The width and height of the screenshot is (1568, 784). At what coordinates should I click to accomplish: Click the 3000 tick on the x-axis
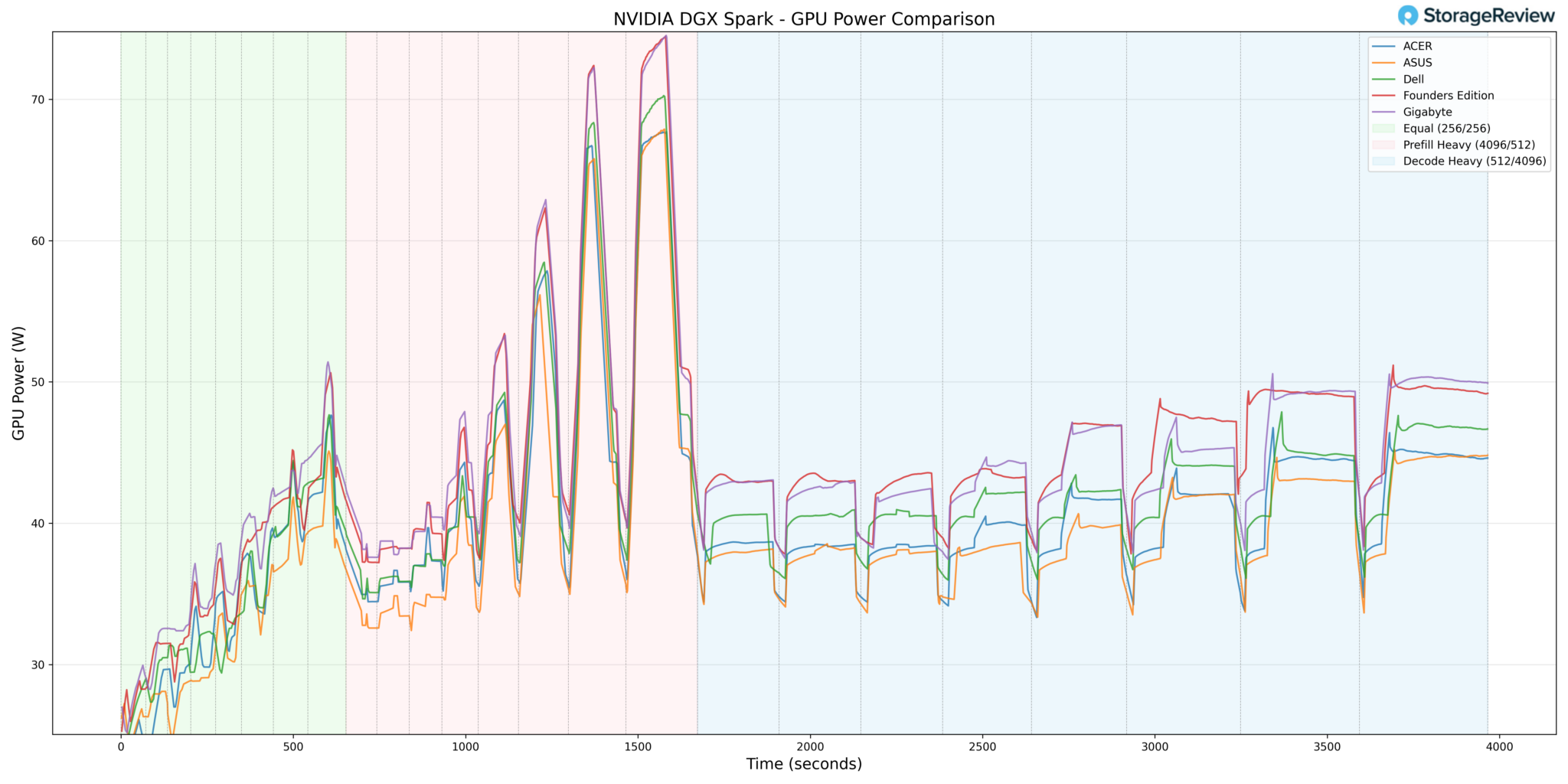1155,747
